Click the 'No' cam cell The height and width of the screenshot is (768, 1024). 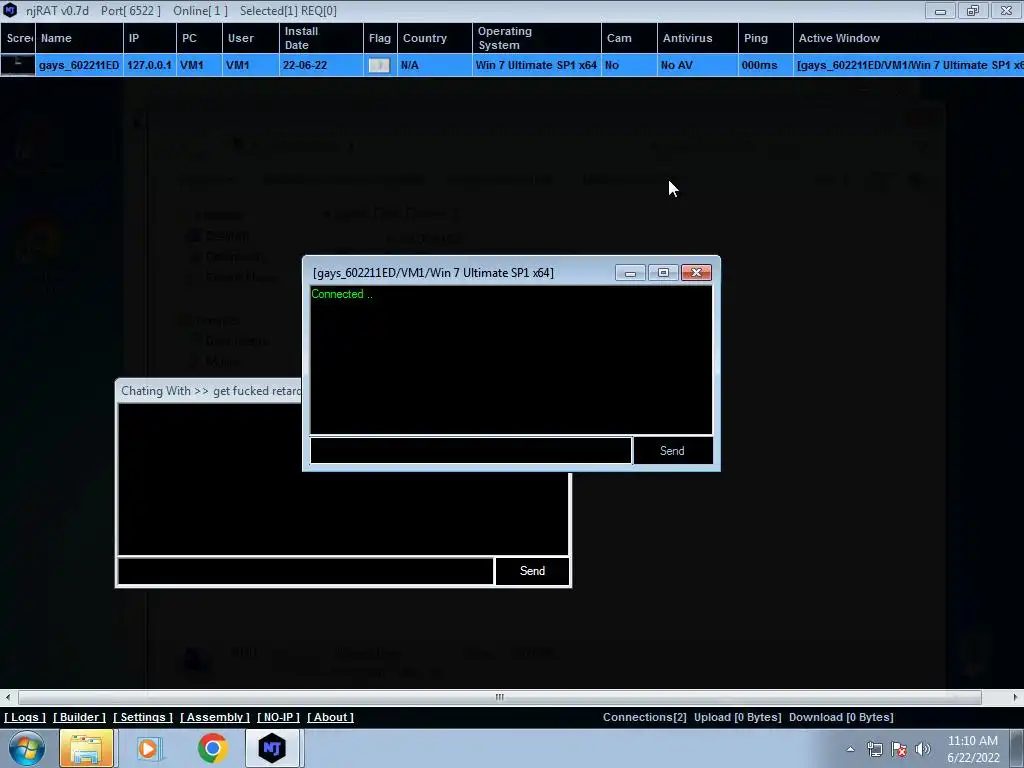[x=629, y=65]
